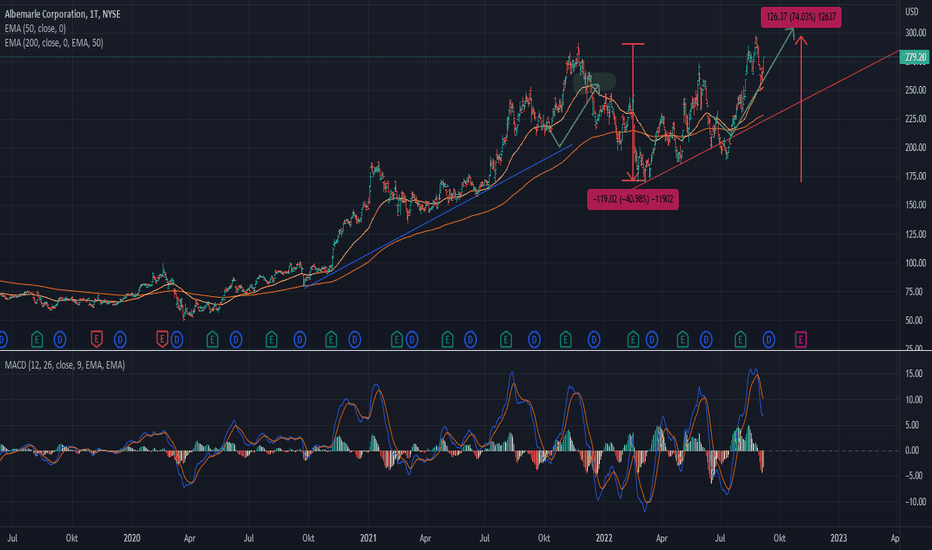Click the current price label 279.20
Screen dimensions: 932x550
click(915, 57)
